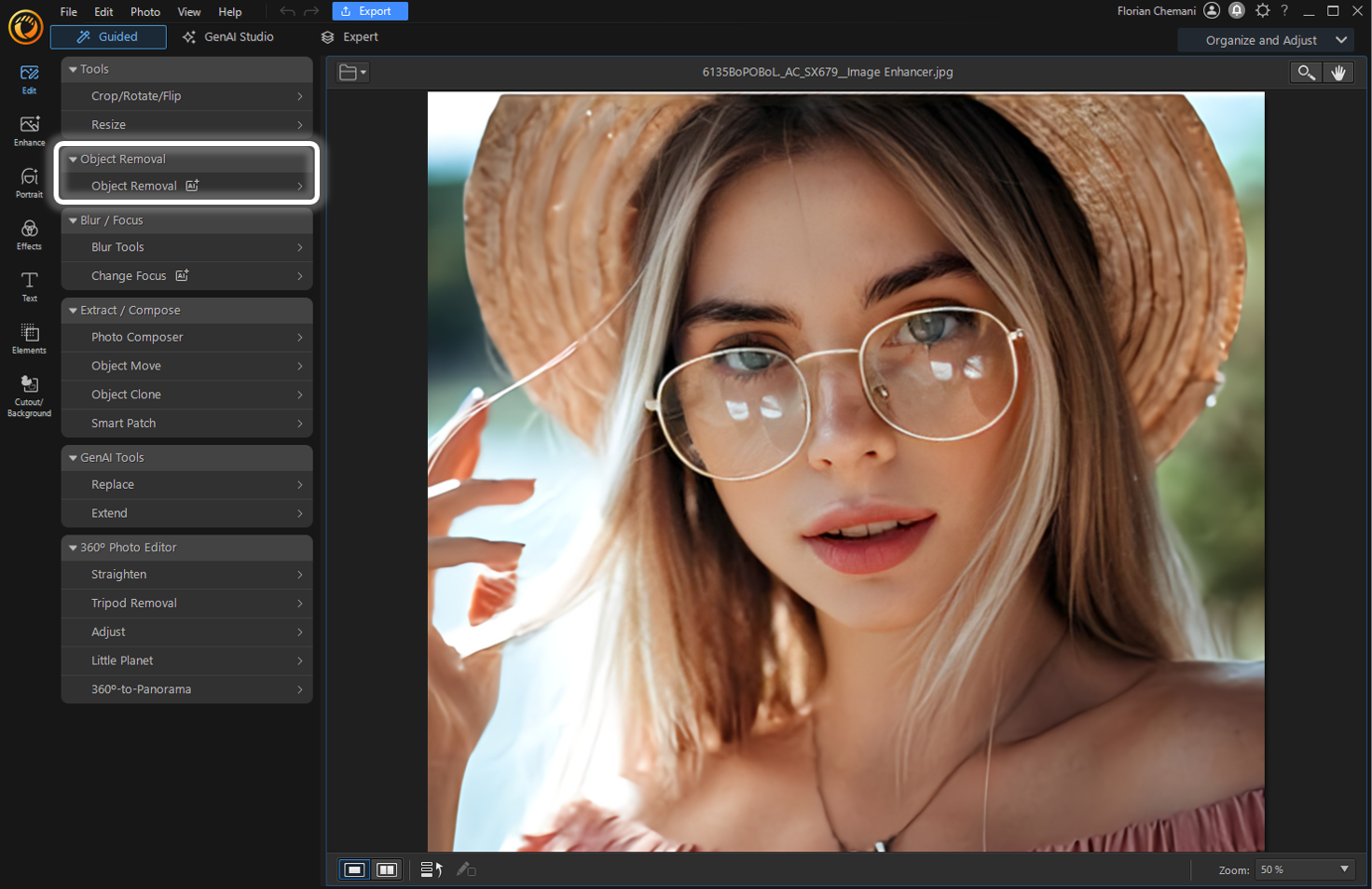Open the Effects module

(x=29, y=234)
